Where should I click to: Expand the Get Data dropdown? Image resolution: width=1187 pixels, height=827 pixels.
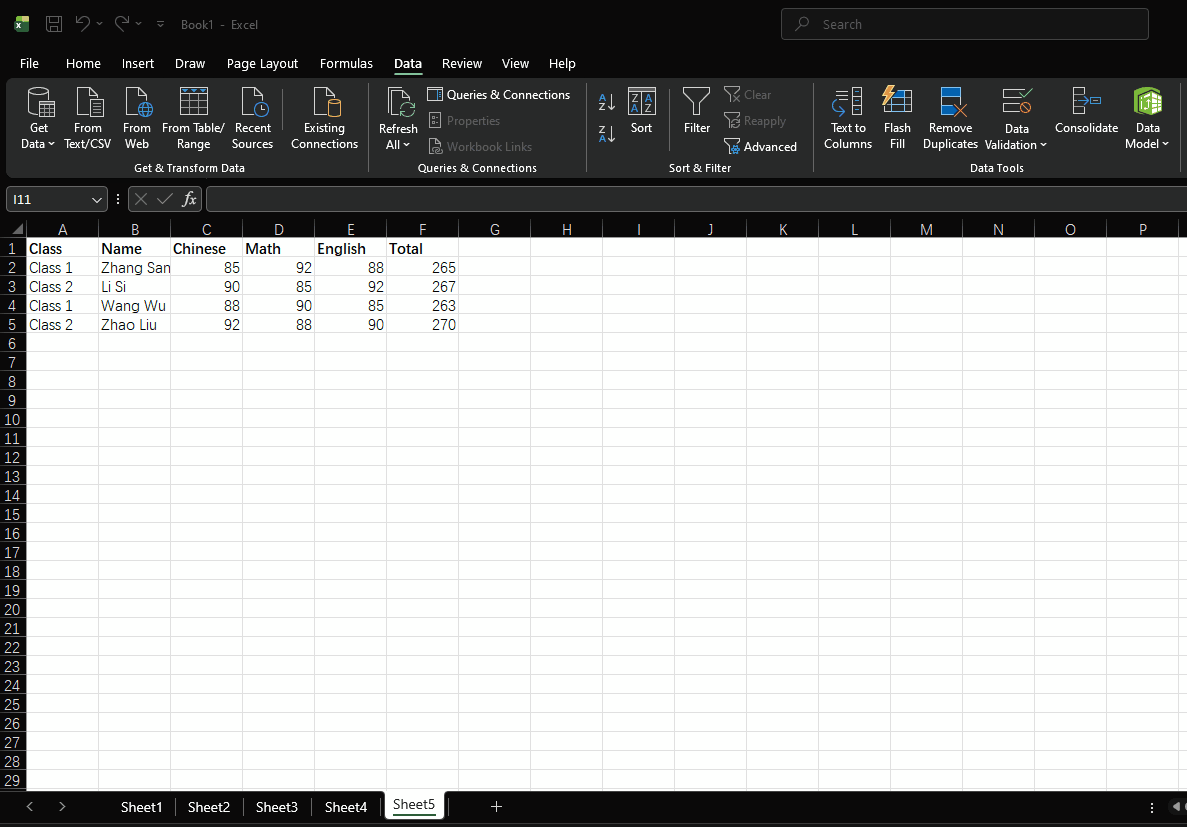39,144
